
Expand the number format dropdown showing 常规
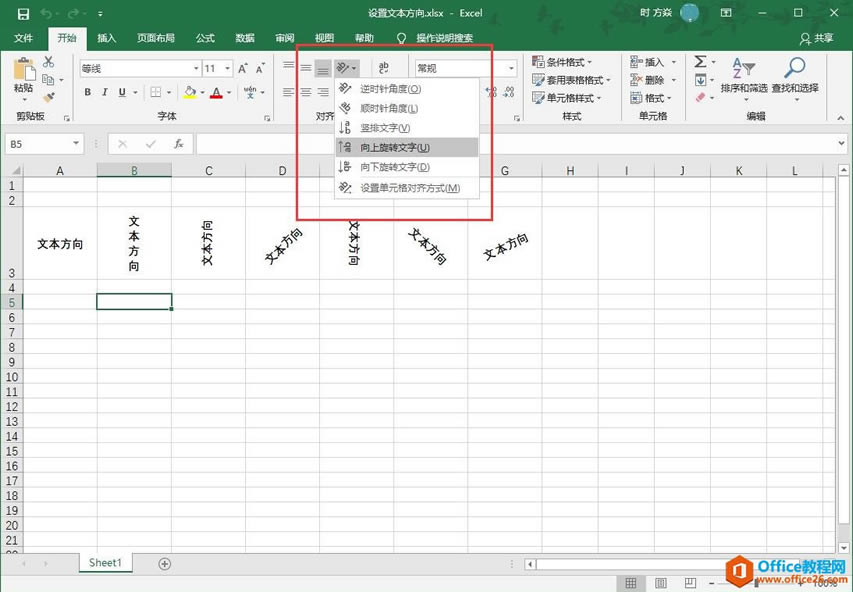pos(510,67)
